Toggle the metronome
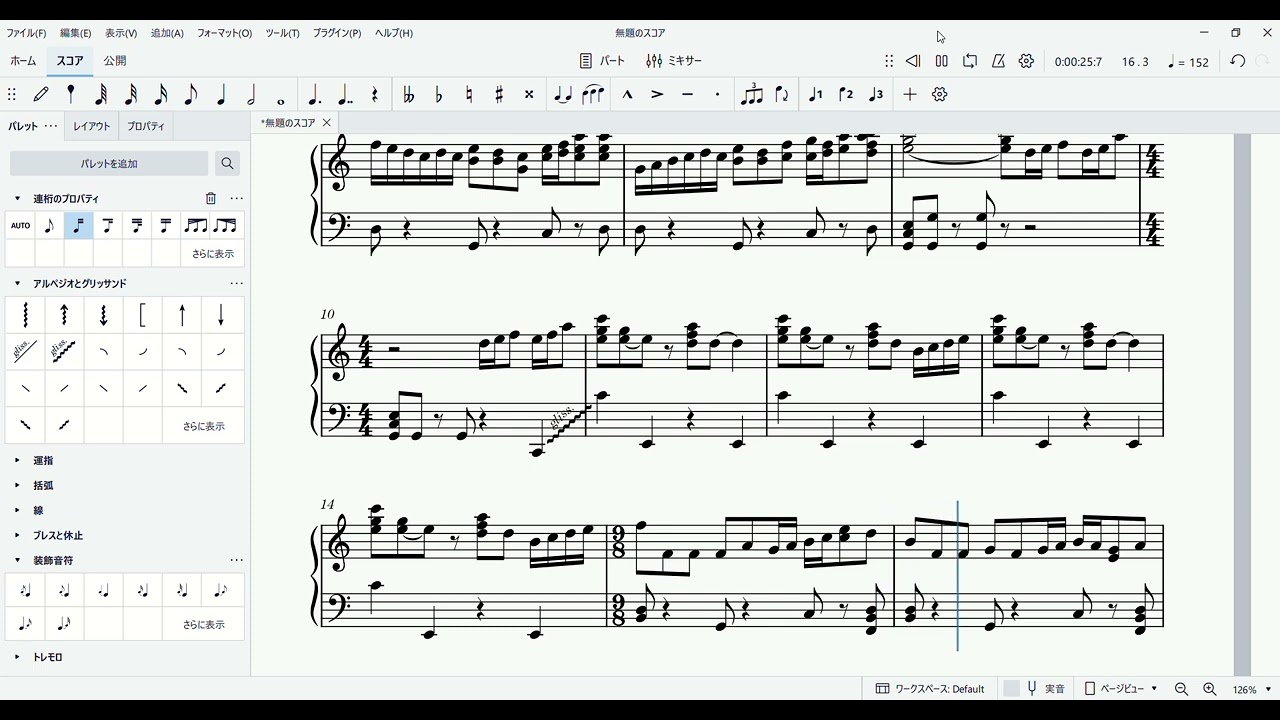Image resolution: width=1280 pixels, height=720 pixels. point(998,61)
